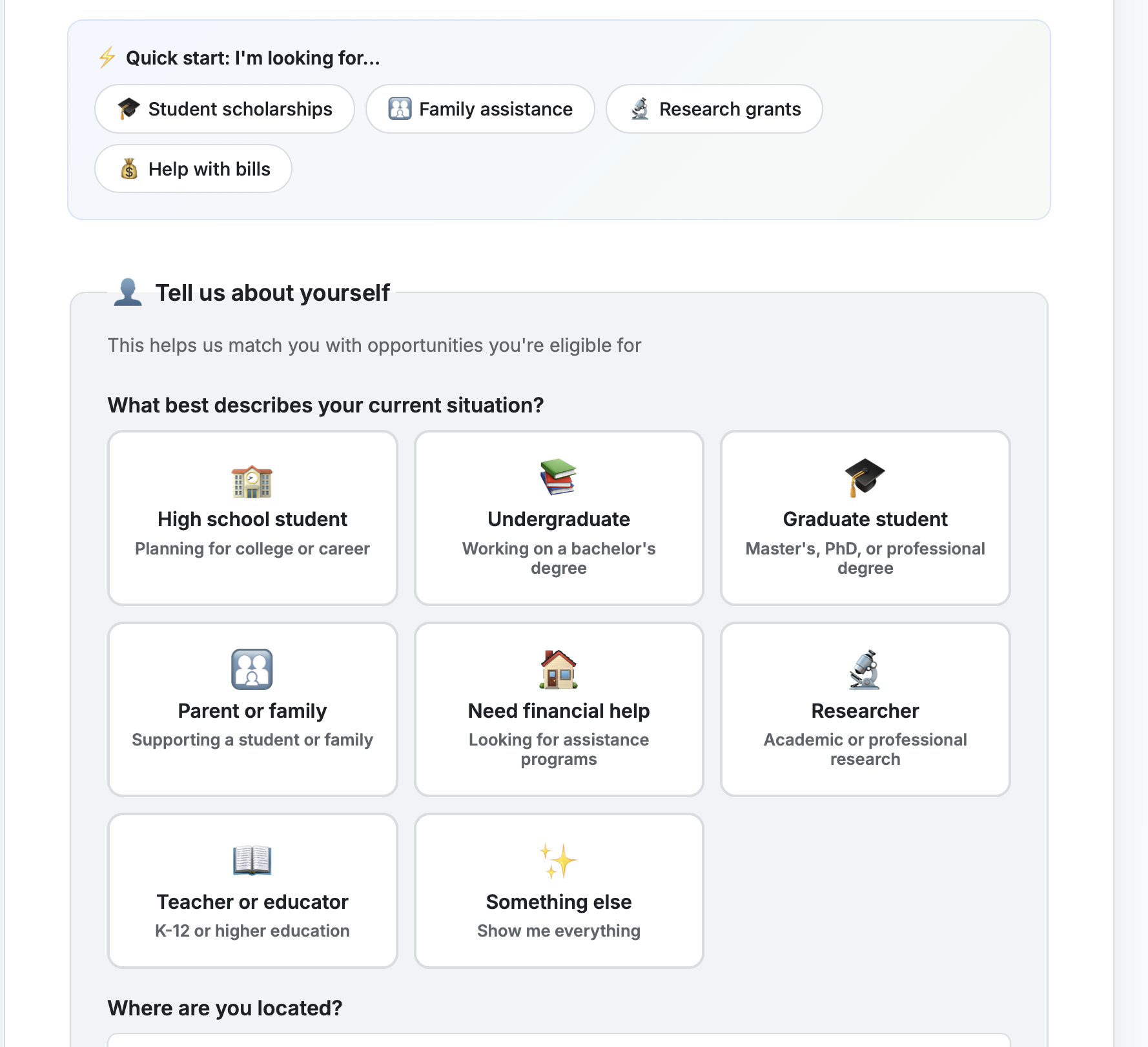The height and width of the screenshot is (1047, 1148).
Task: Click the house icon on Need financial help card
Action: [x=559, y=670]
